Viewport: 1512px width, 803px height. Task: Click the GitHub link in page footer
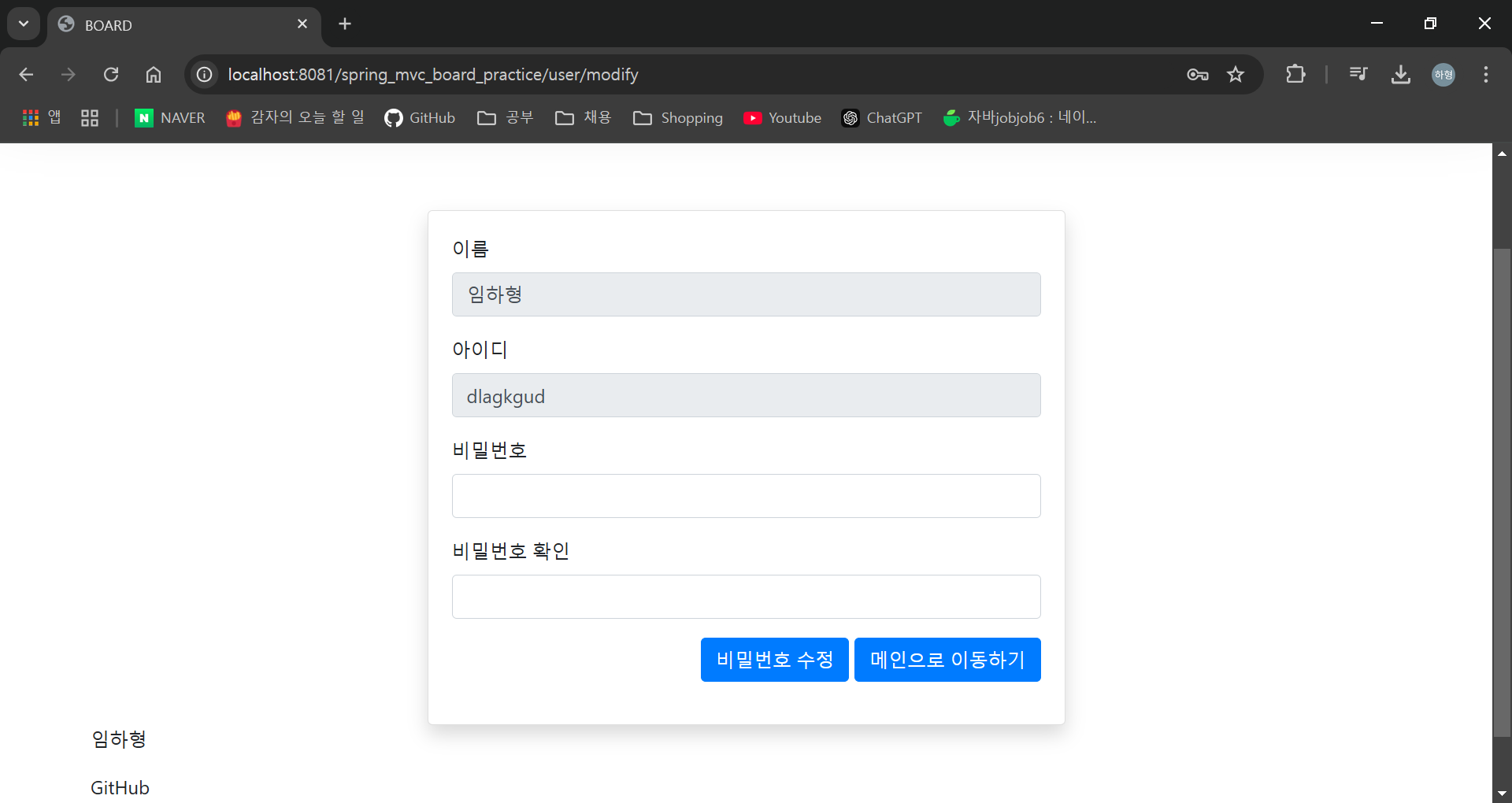click(x=120, y=787)
